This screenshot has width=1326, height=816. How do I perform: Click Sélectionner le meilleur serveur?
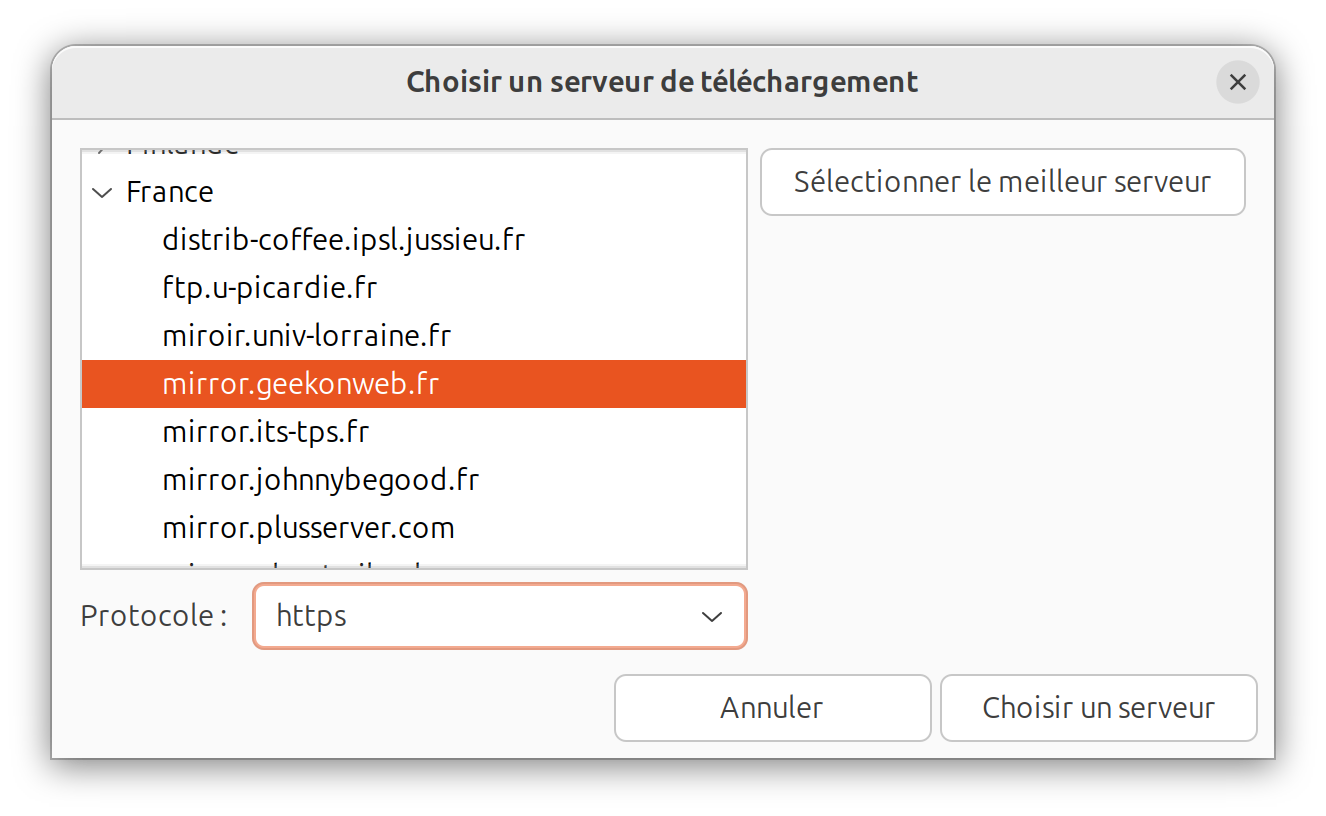point(1002,182)
